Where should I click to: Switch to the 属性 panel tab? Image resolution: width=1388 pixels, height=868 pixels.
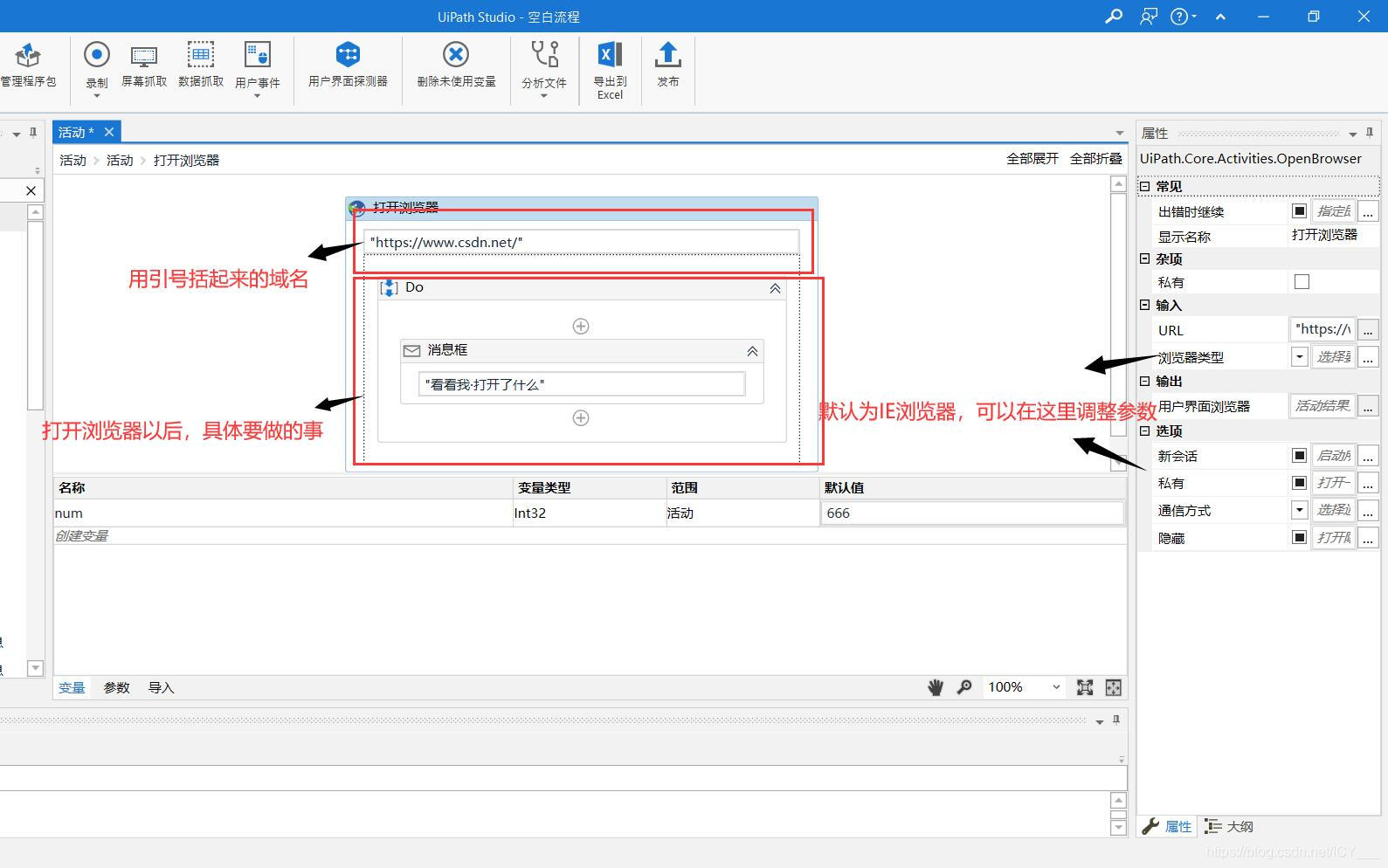[1168, 826]
